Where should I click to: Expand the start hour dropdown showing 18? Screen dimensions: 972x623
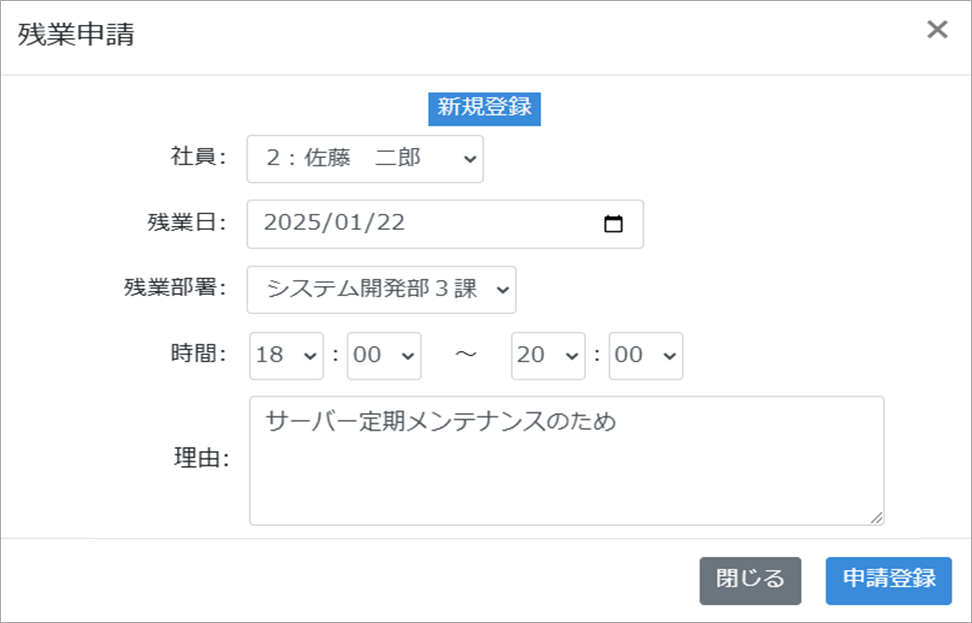286,356
